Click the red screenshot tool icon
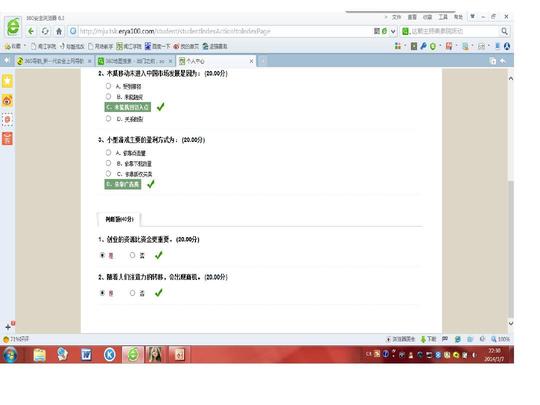540x405 pixels. click(x=449, y=46)
